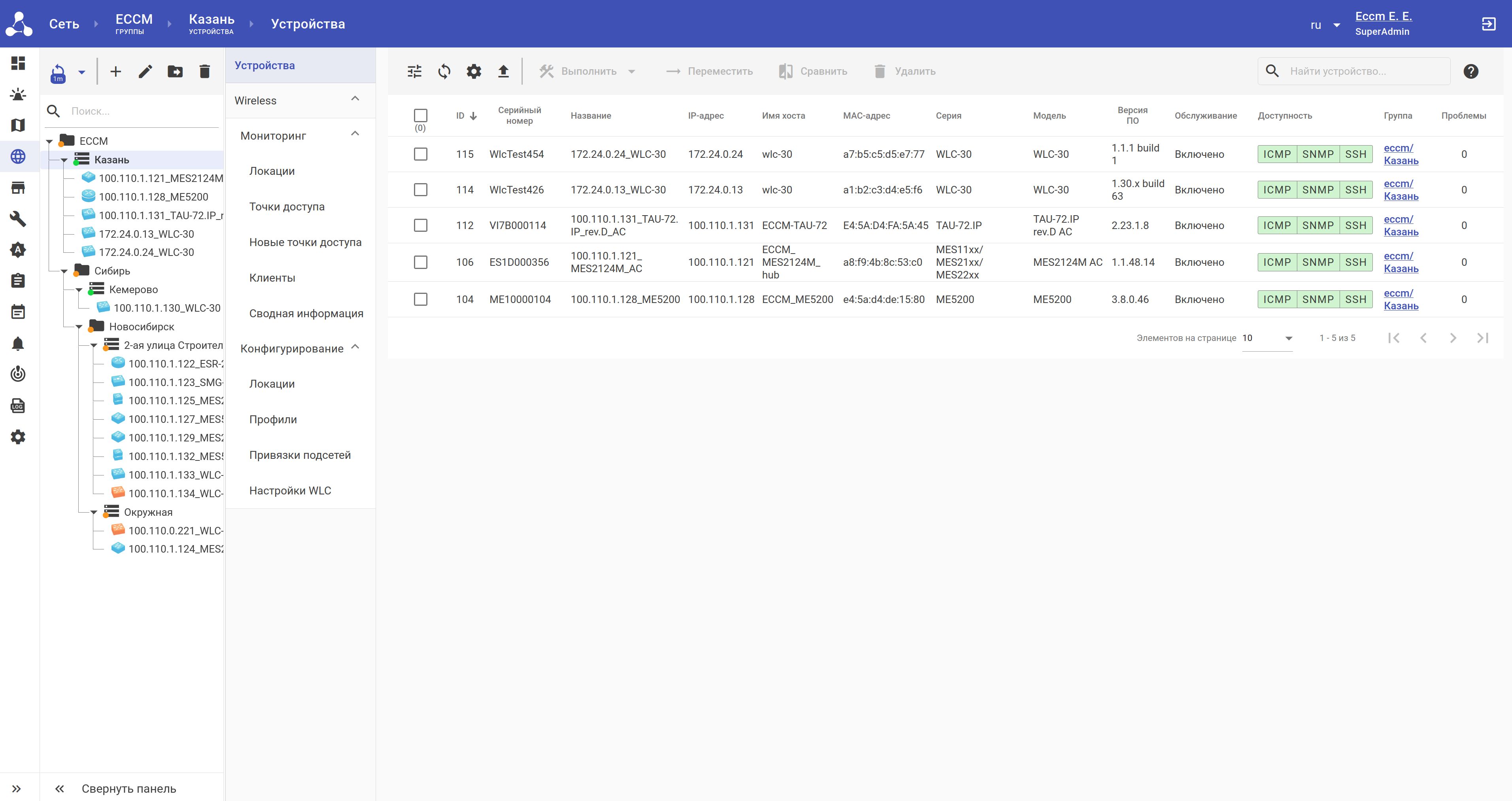Check the box for device WlcTest454
The height and width of the screenshot is (801, 1512).
420,154
